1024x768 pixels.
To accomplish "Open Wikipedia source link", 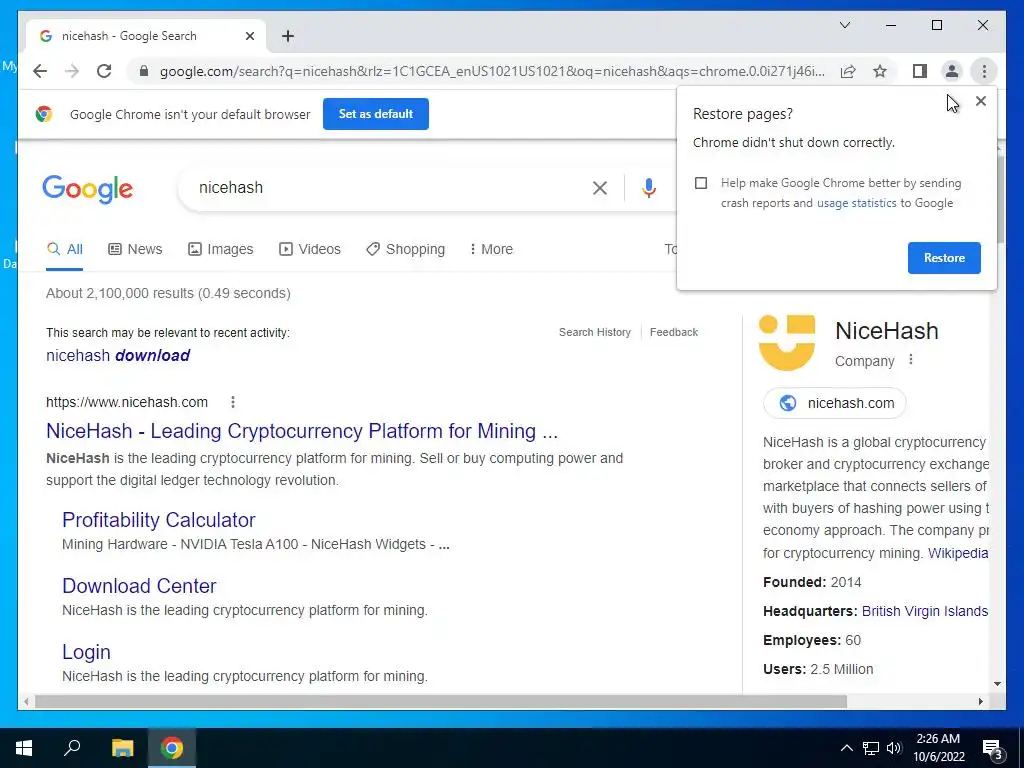I will pyautogui.click(x=957, y=553).
